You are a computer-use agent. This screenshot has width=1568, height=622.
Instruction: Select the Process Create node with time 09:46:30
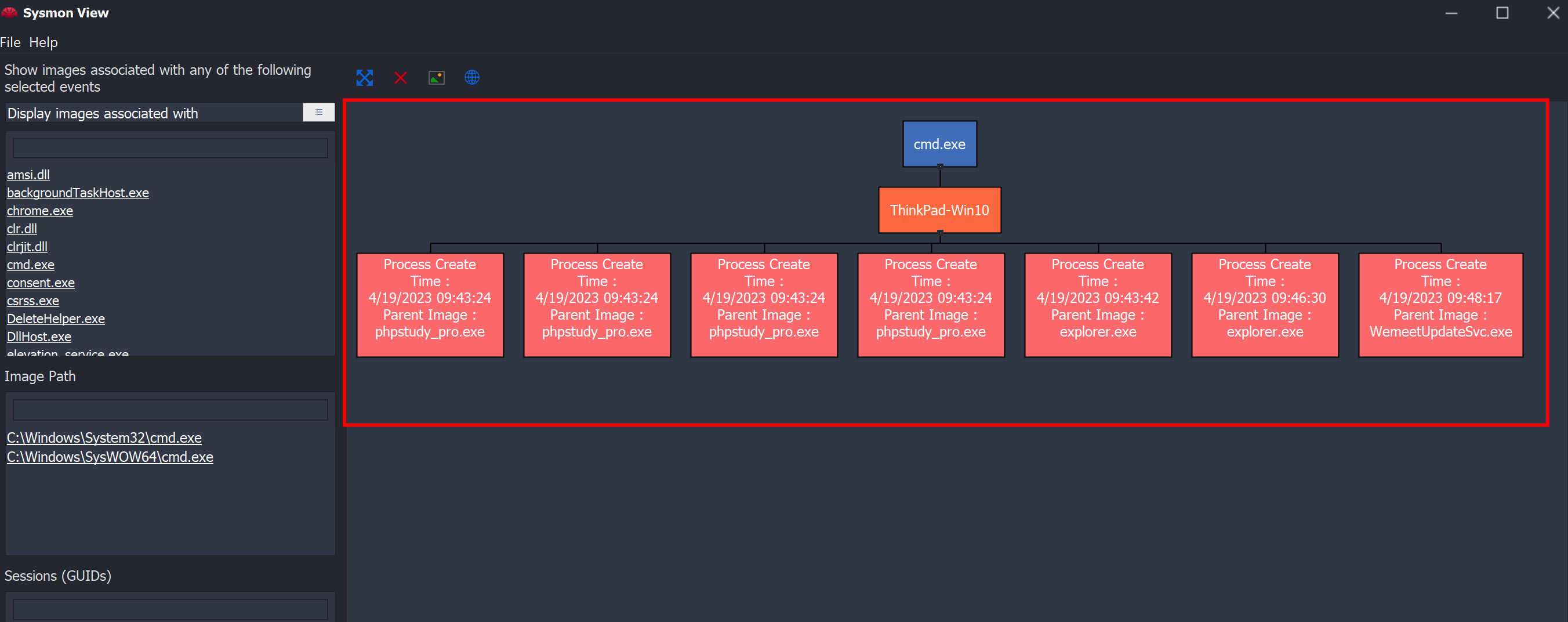[1265, 305]
